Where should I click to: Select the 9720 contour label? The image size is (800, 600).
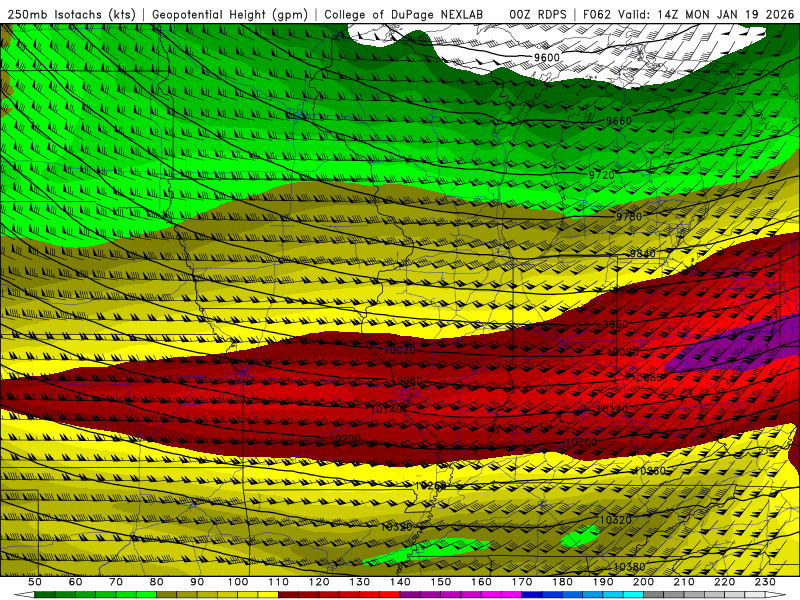pyautogui.click(x=602, y=175)
